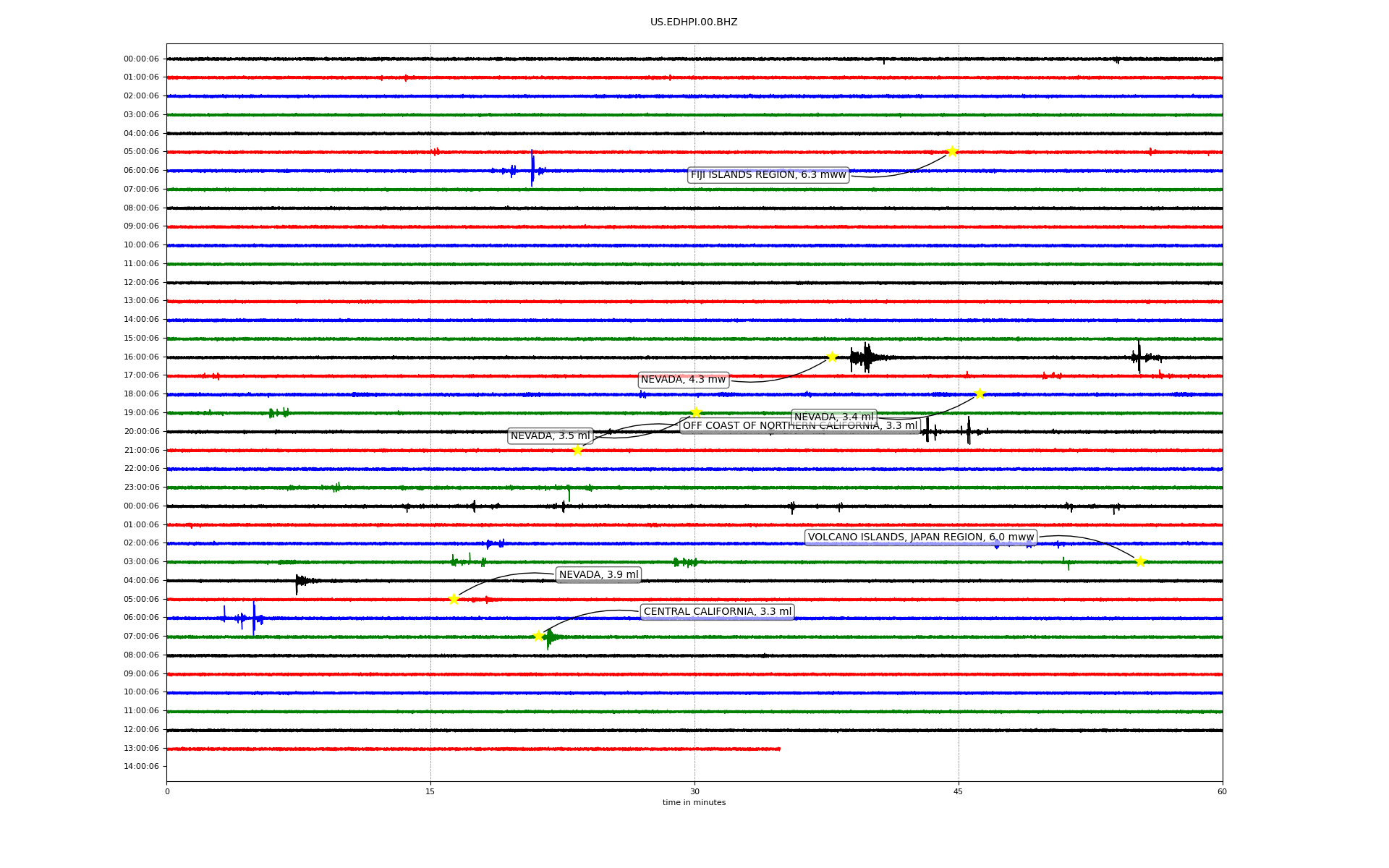Click the 45 tick label on x-axis
Screen dimensions: 1389x868
(958, 791)
